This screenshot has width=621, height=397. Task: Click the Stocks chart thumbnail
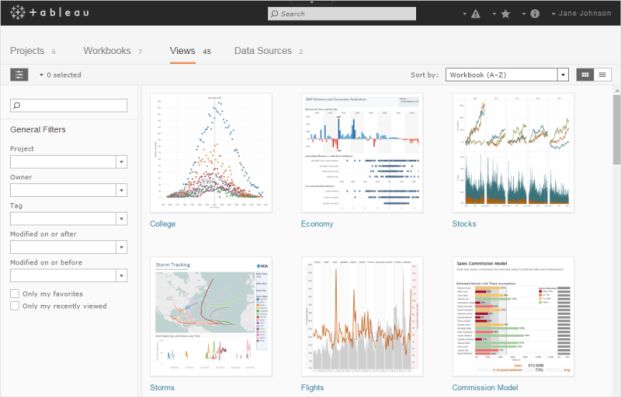[513, 153]
